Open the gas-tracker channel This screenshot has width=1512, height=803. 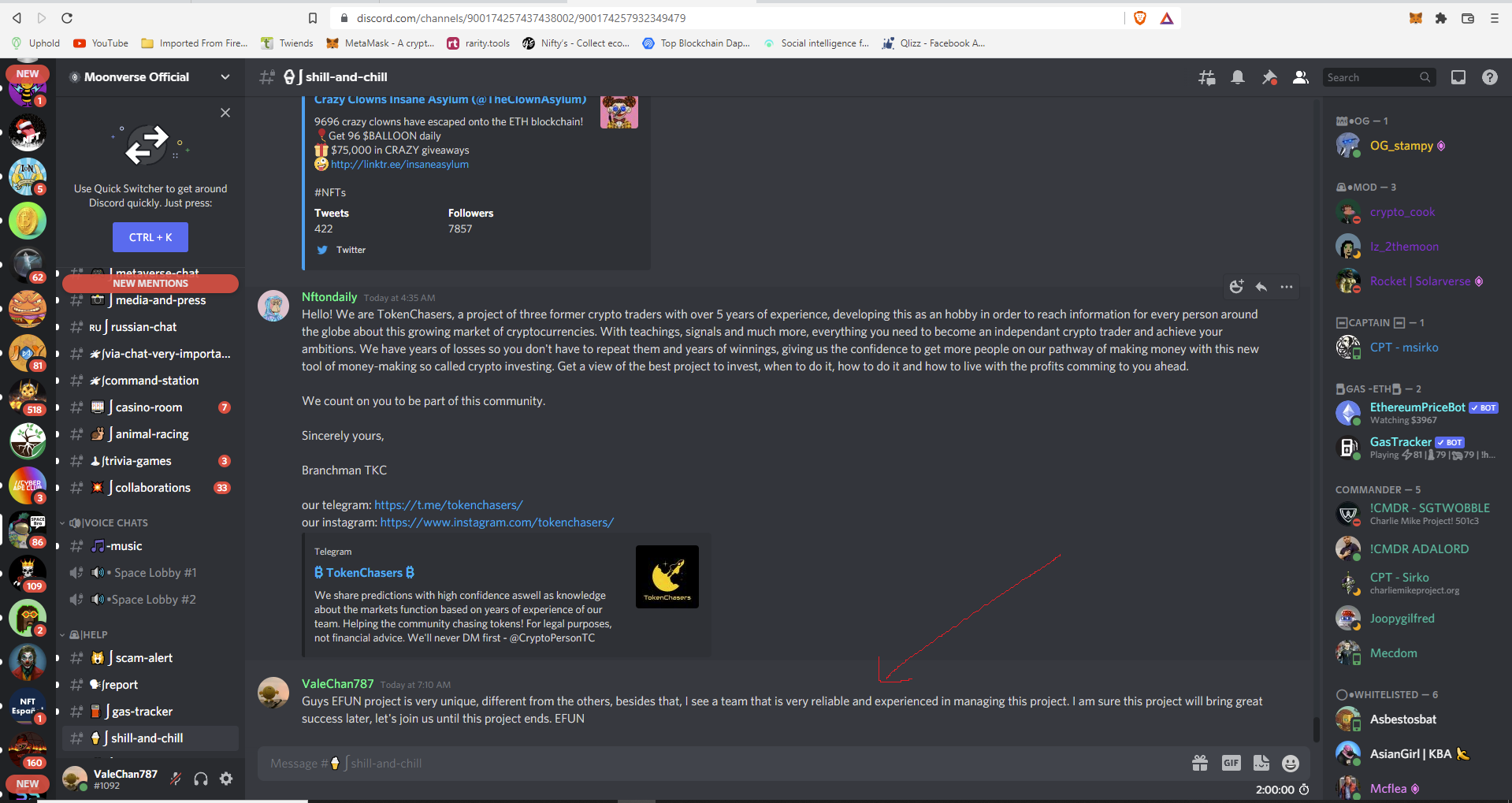[x=150, y=712]
